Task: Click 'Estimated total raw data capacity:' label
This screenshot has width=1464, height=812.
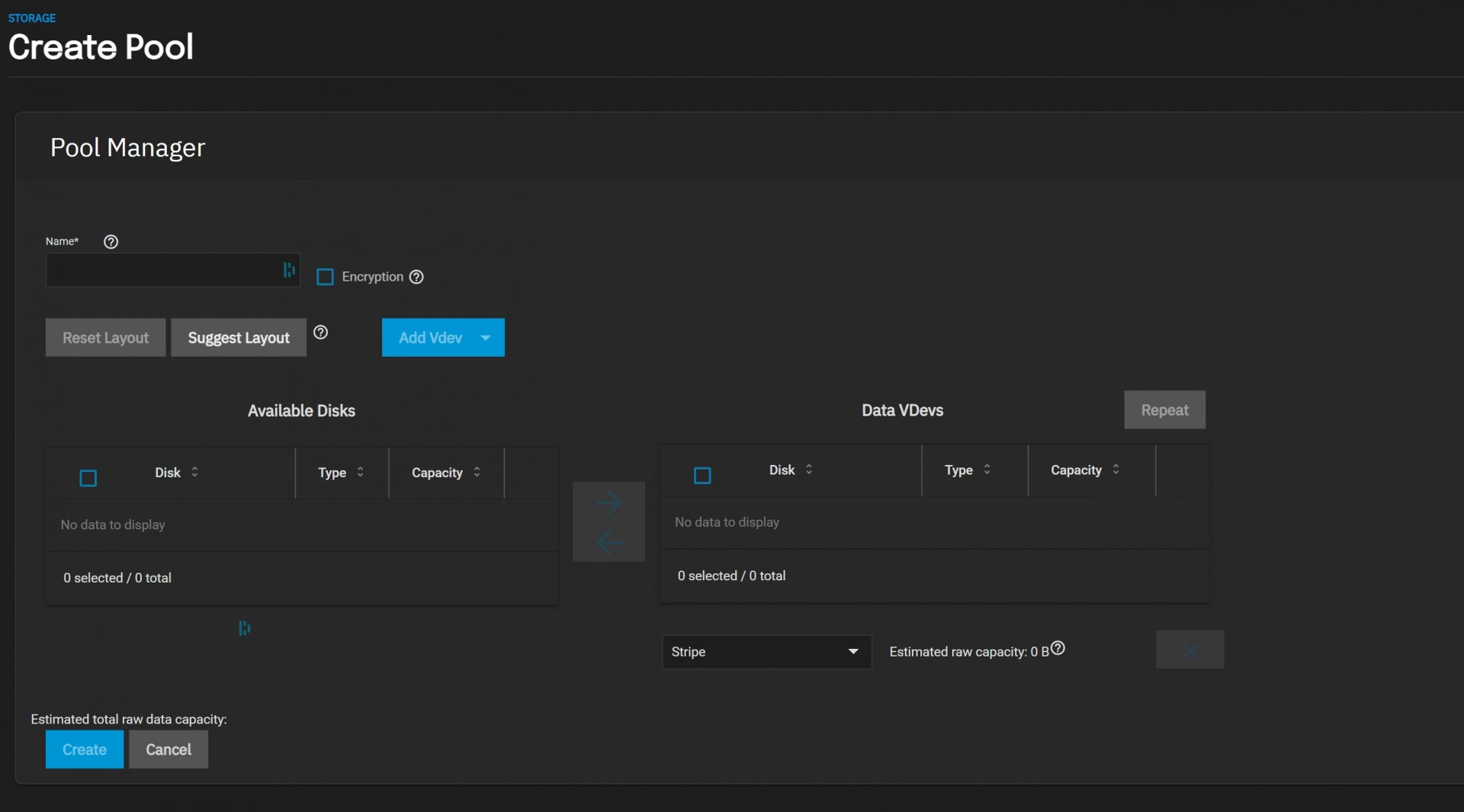Action: (129, 719)
